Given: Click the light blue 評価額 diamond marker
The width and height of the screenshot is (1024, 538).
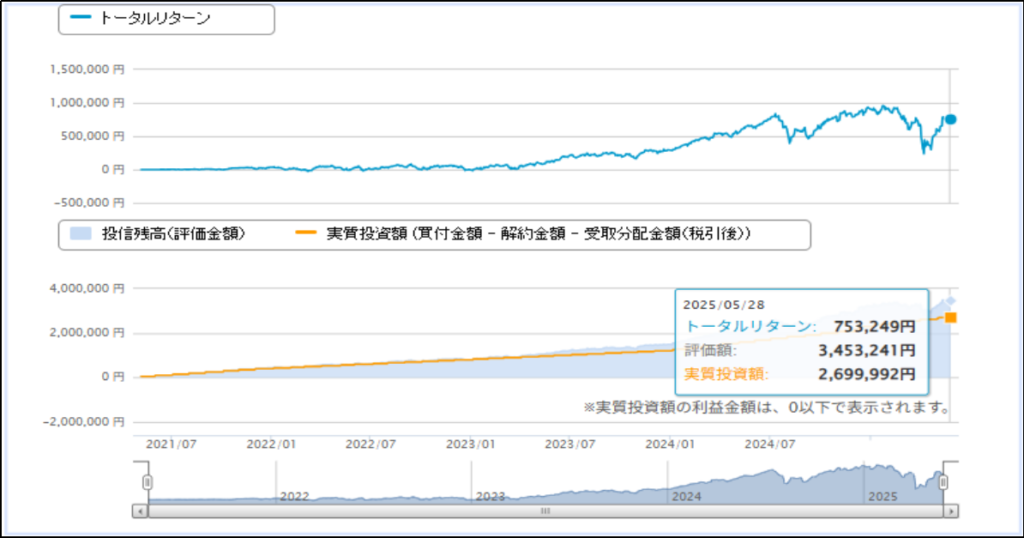Looking at the screenshot, I should [x=951, y=300].
